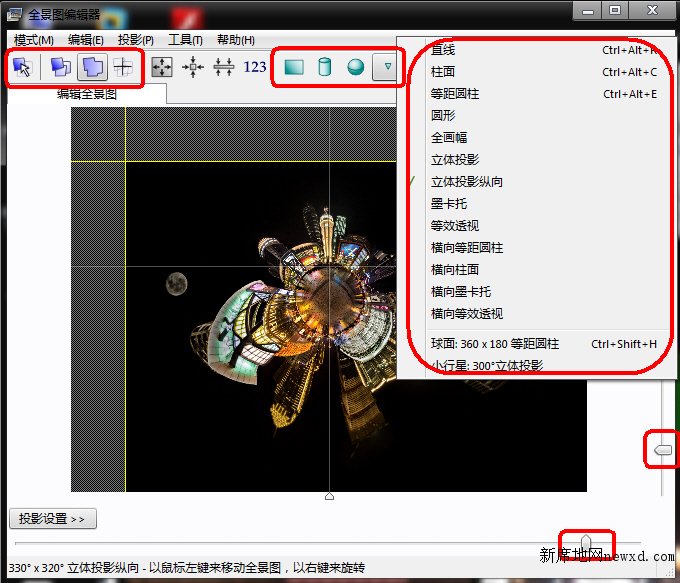Click the horizontal field of view slider handle
The height and width of the screenshot is (583, 680).
[x=586, y=543]
